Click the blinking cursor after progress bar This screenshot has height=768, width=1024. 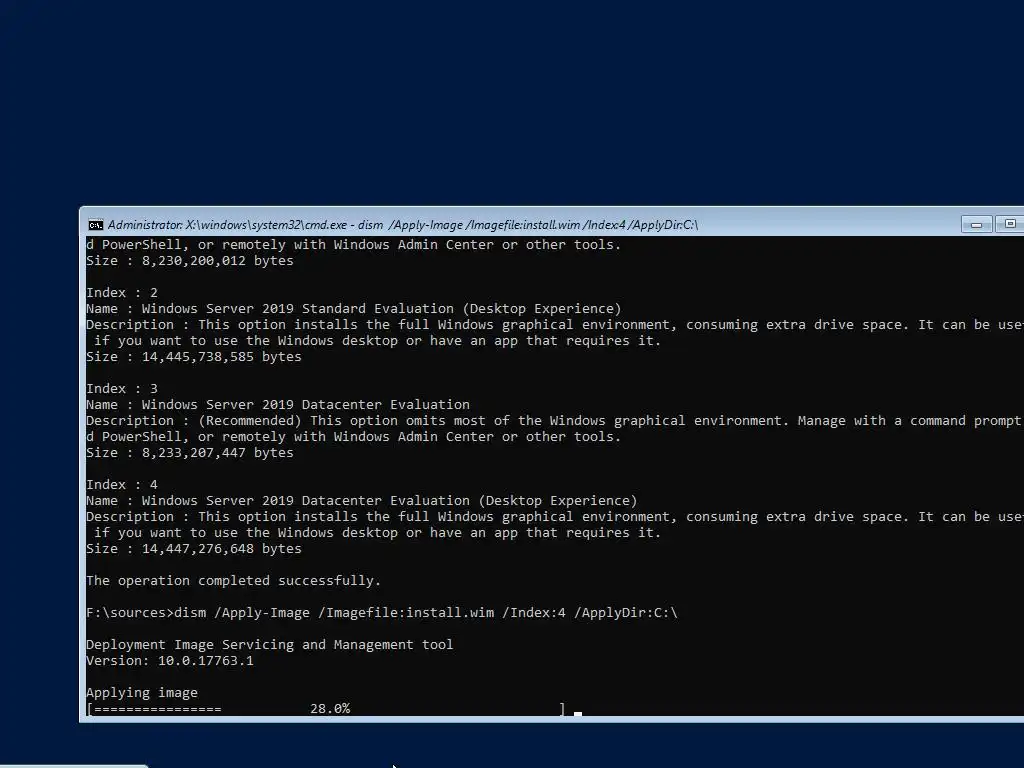578,713
